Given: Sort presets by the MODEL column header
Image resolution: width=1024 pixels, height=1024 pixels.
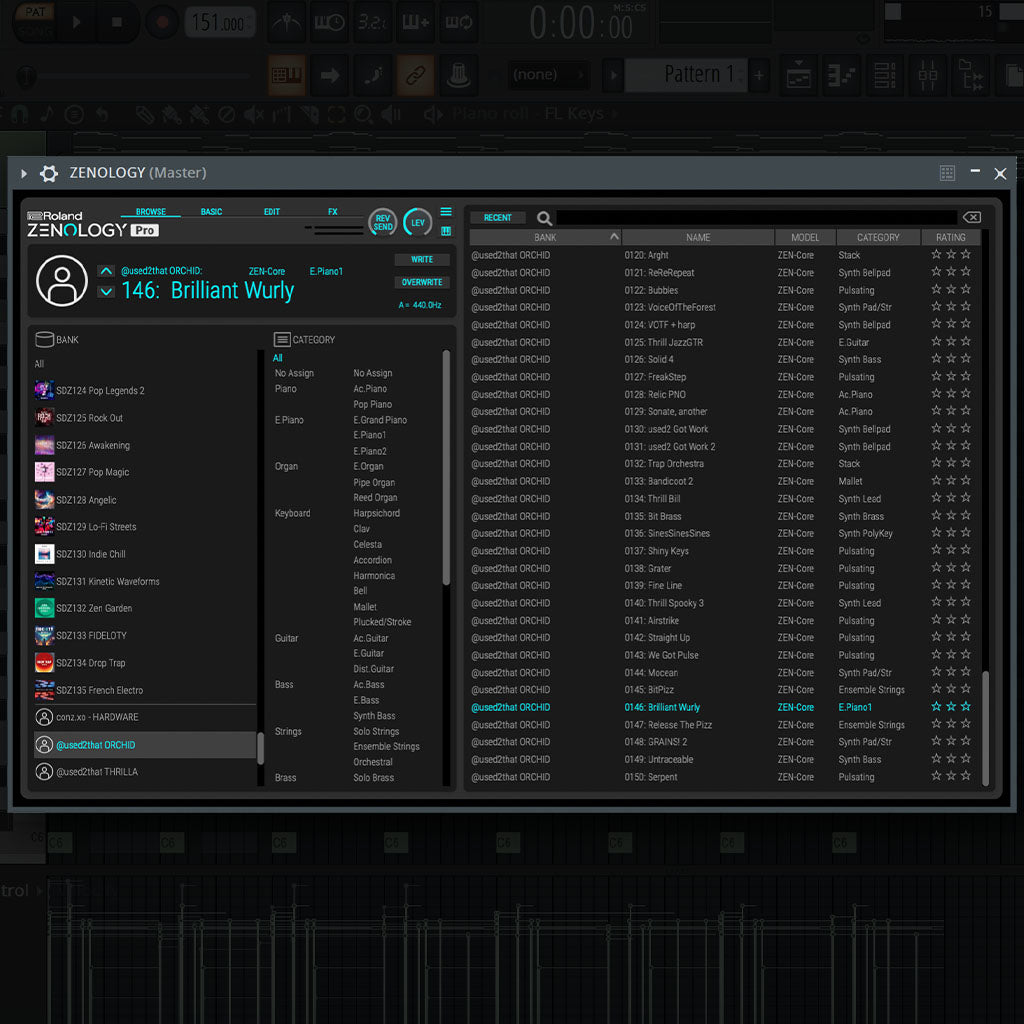Looking at the screenshot, I should (805, 238).
